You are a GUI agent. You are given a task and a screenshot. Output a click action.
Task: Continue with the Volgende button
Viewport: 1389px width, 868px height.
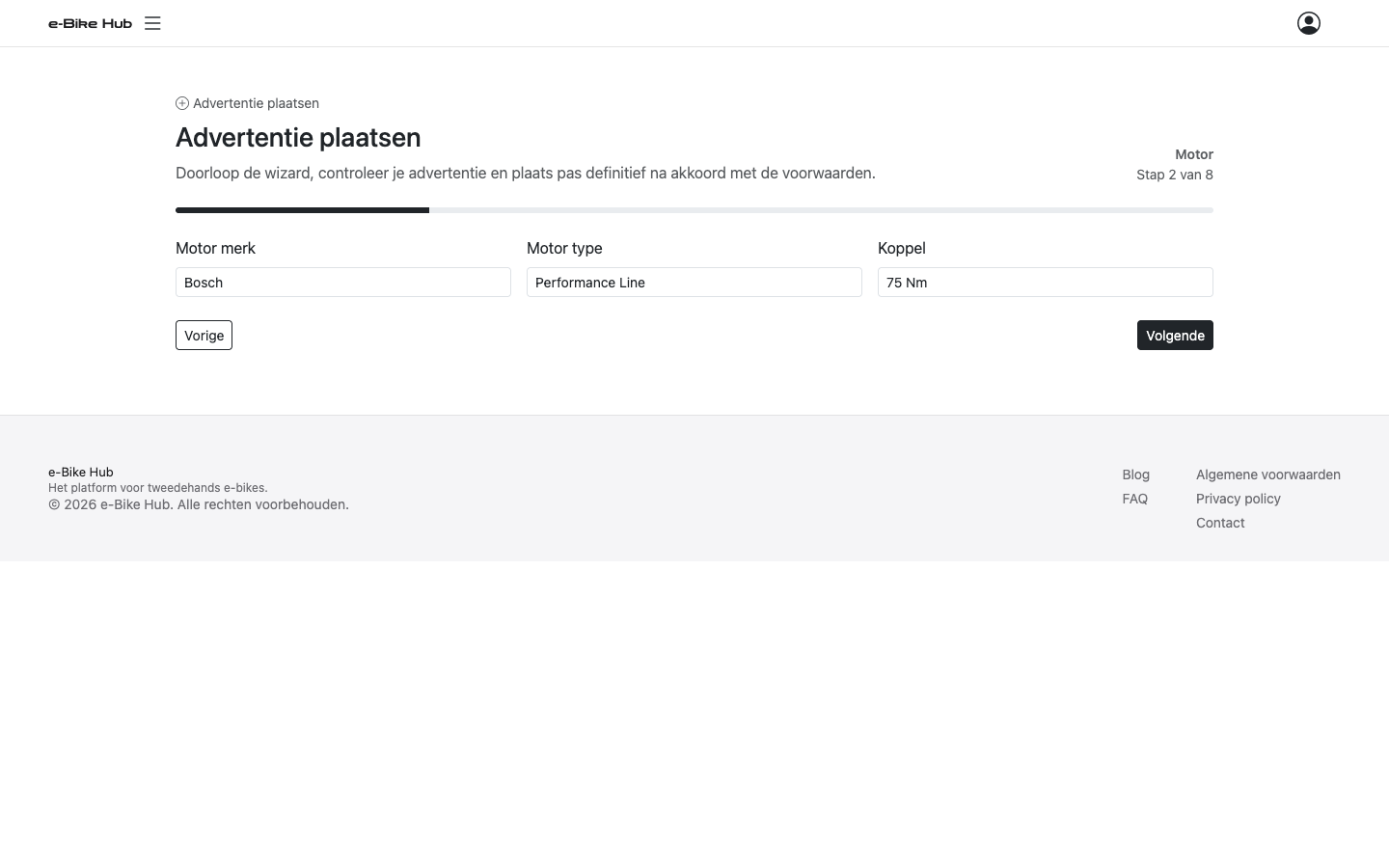(1175, 336)
